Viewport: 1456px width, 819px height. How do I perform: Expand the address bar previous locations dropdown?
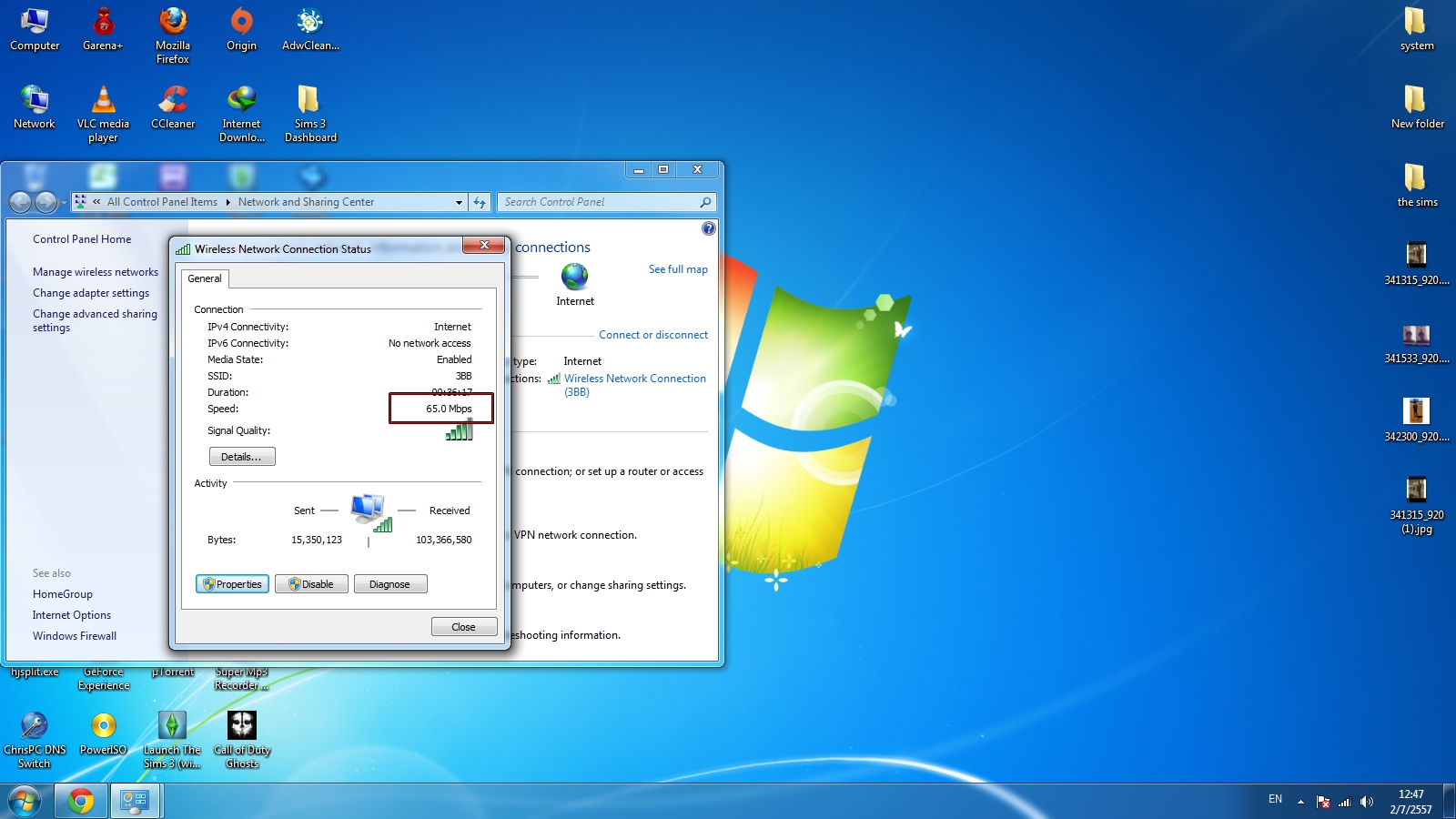tap(459, 202)
